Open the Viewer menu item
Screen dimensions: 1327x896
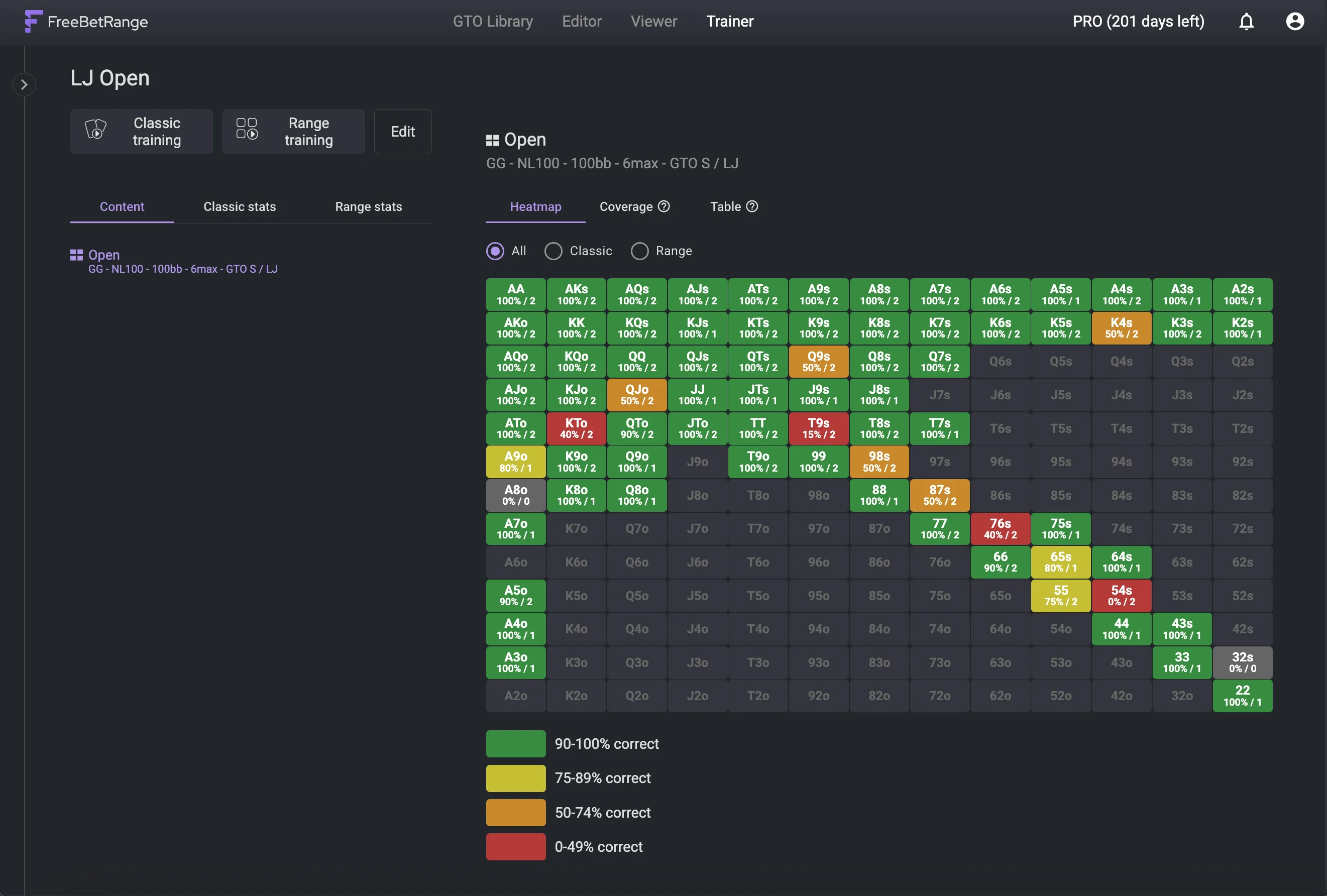click(653, 22)
